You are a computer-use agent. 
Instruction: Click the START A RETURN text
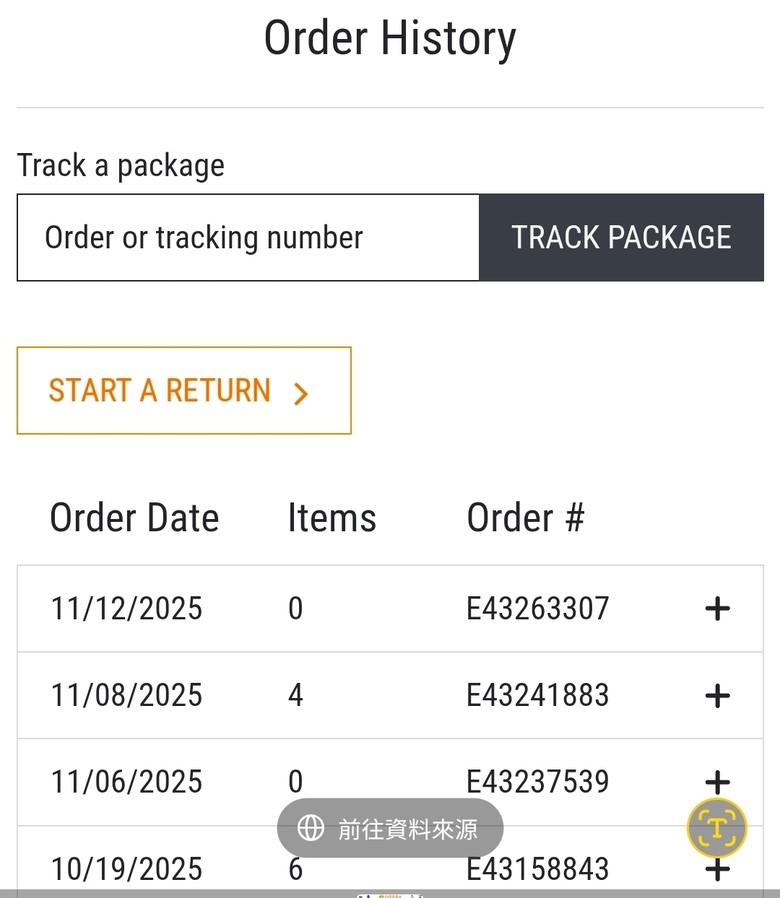coord(160,390)
